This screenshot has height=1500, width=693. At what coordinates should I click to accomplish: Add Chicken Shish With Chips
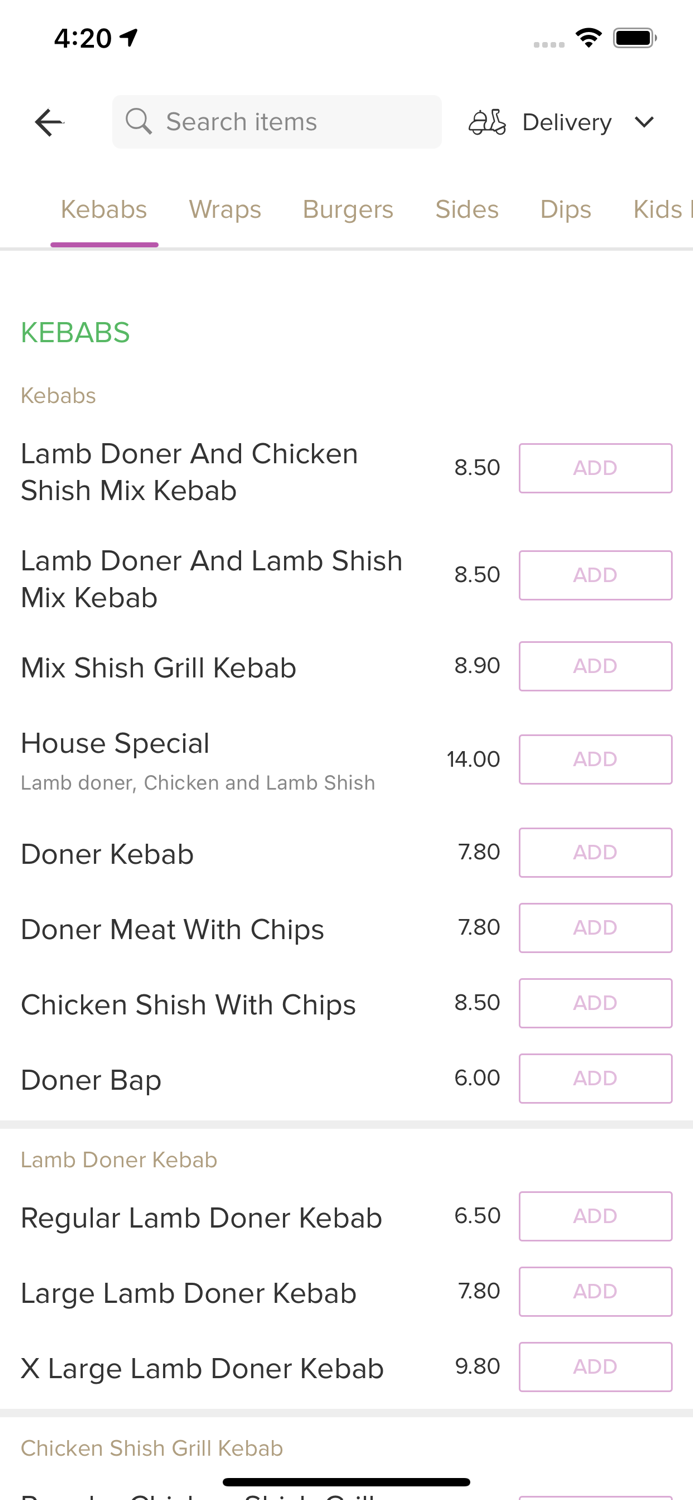(x=595, y=1003)
